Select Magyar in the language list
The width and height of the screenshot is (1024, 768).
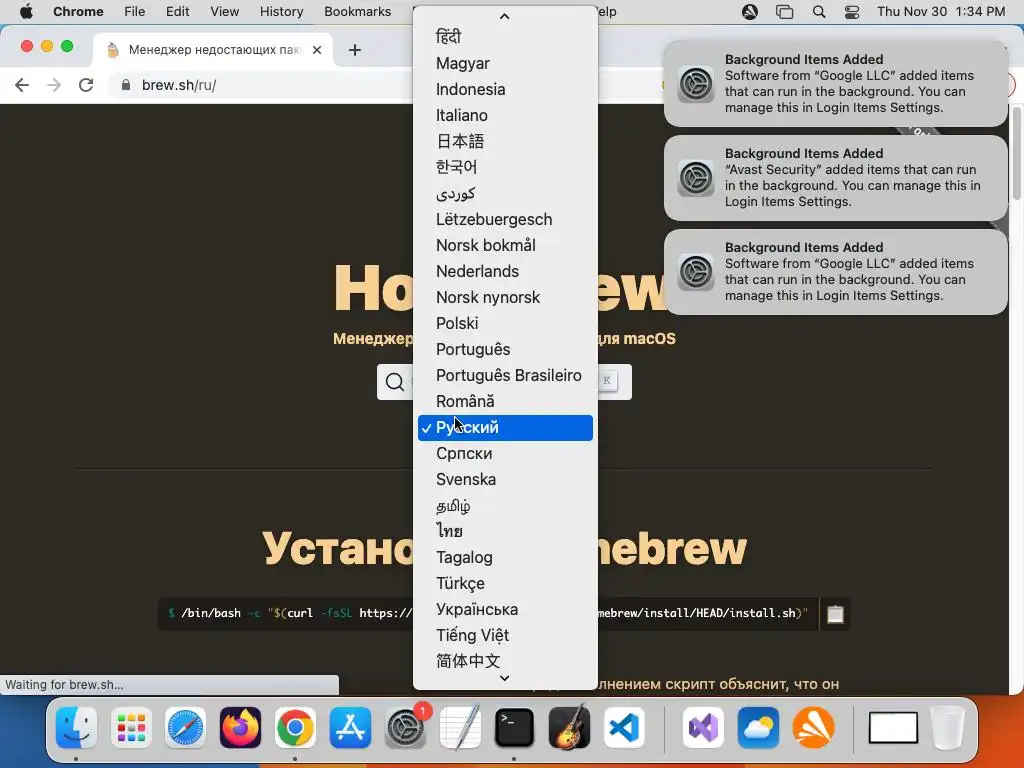[505, 63]
